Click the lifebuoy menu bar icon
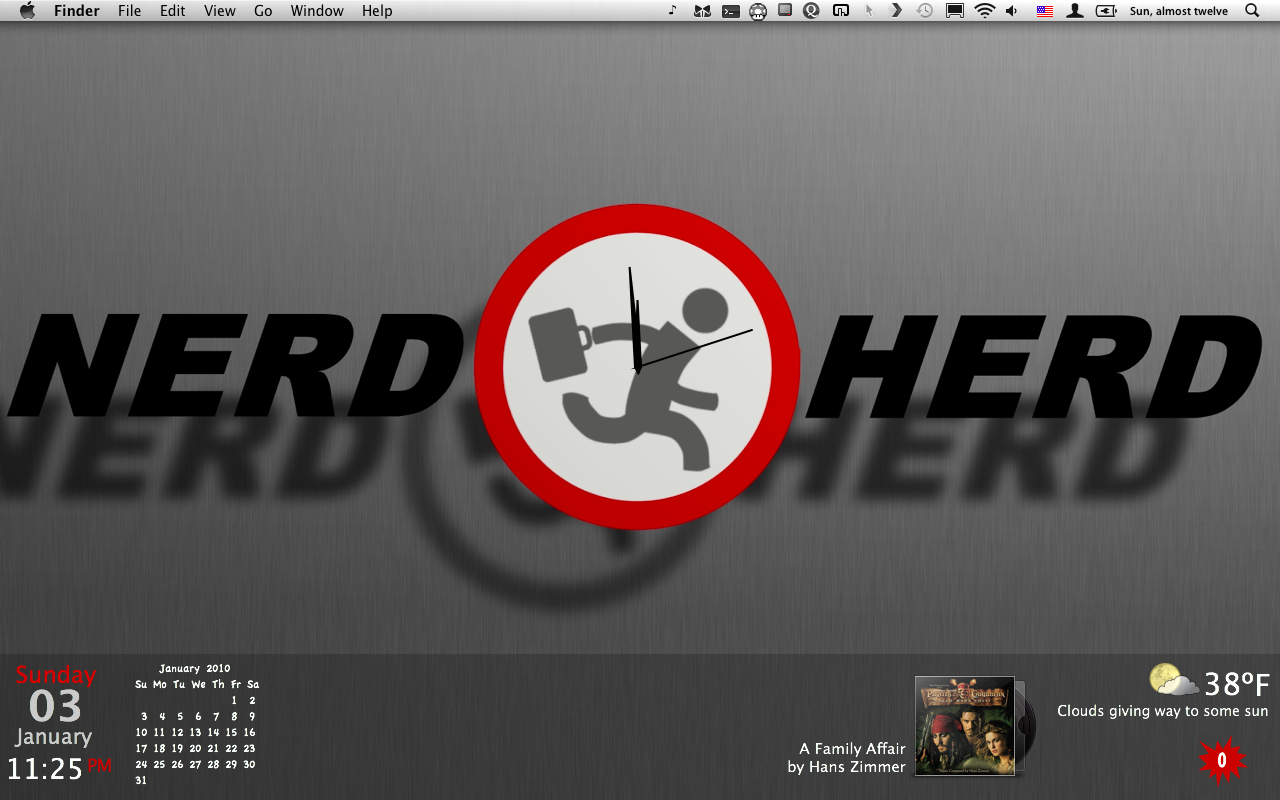1280x800 pixels. 758,11
